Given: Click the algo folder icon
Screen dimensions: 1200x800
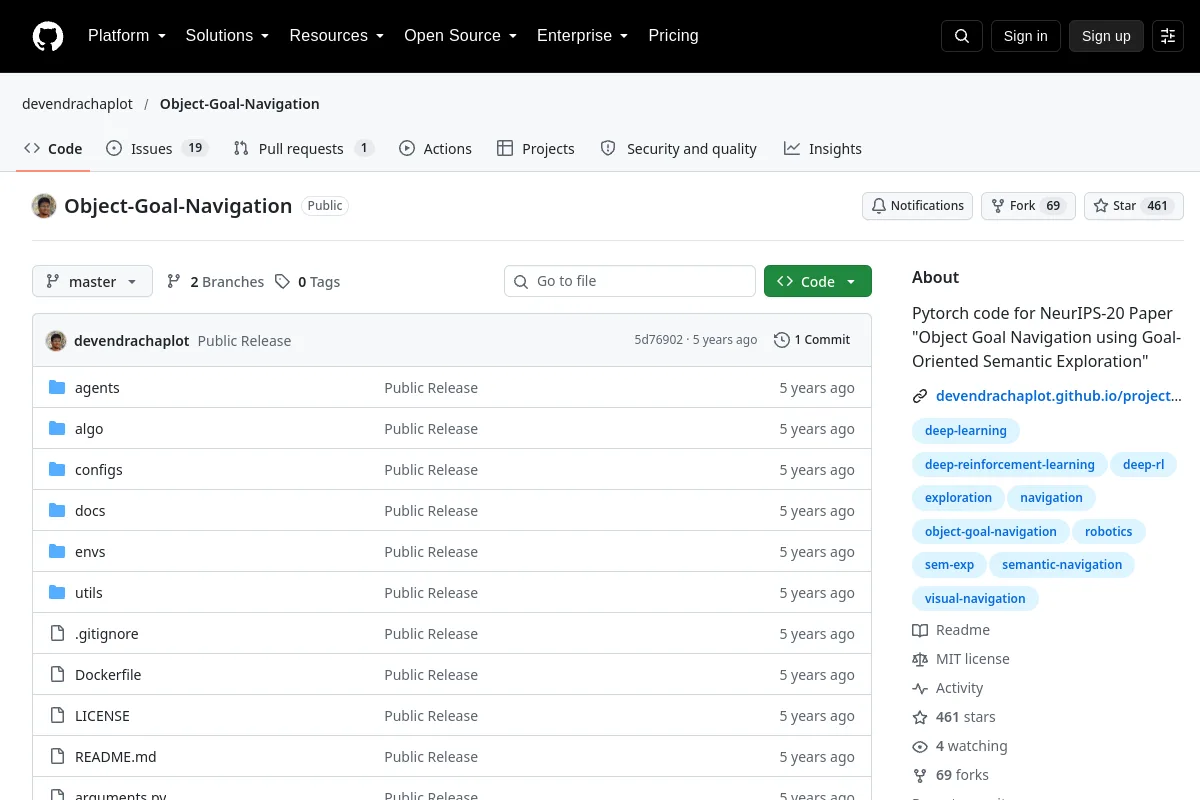Looking at the screenshot, I should [57, 429].
